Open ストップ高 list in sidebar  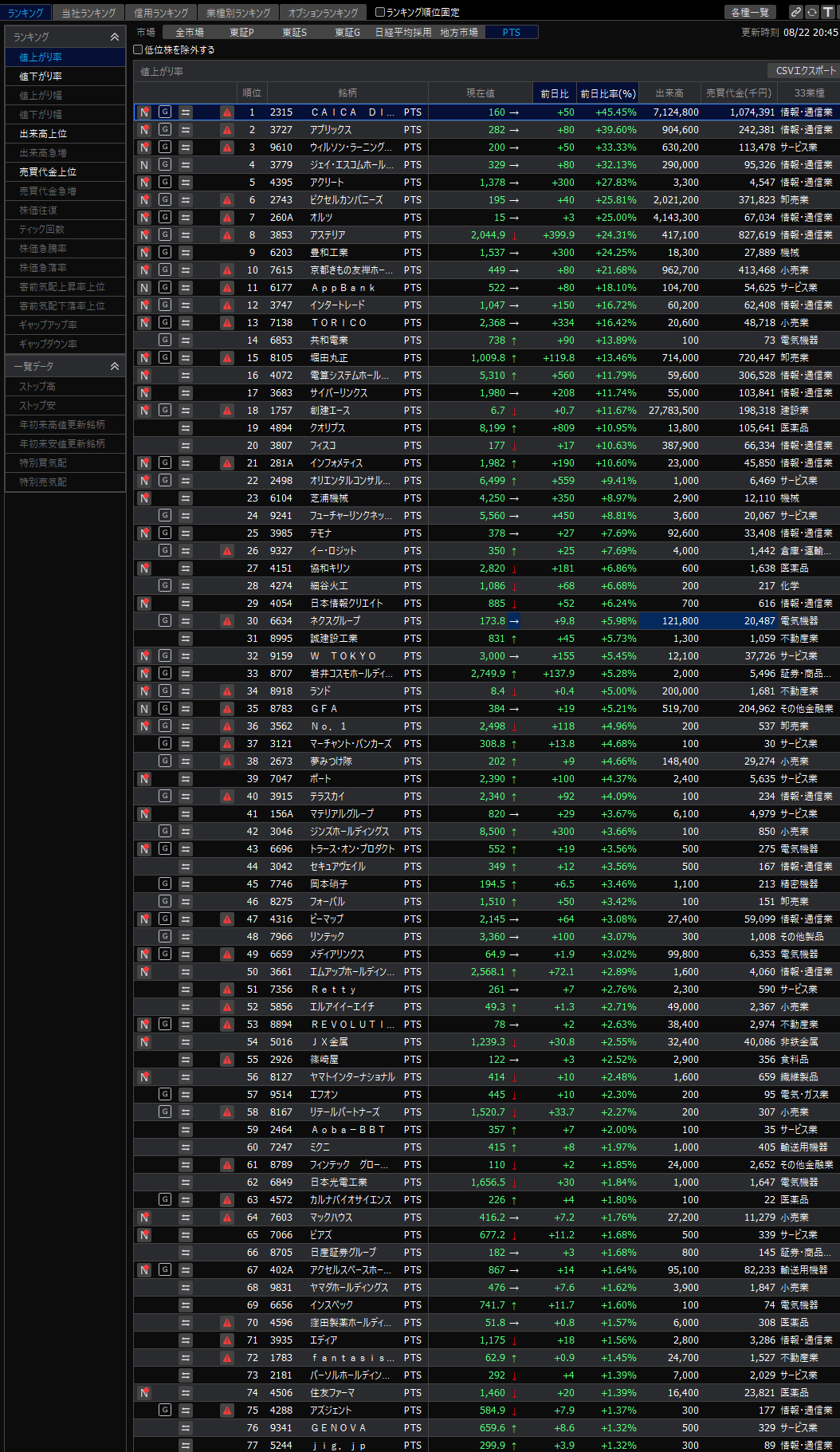point(65,387)
